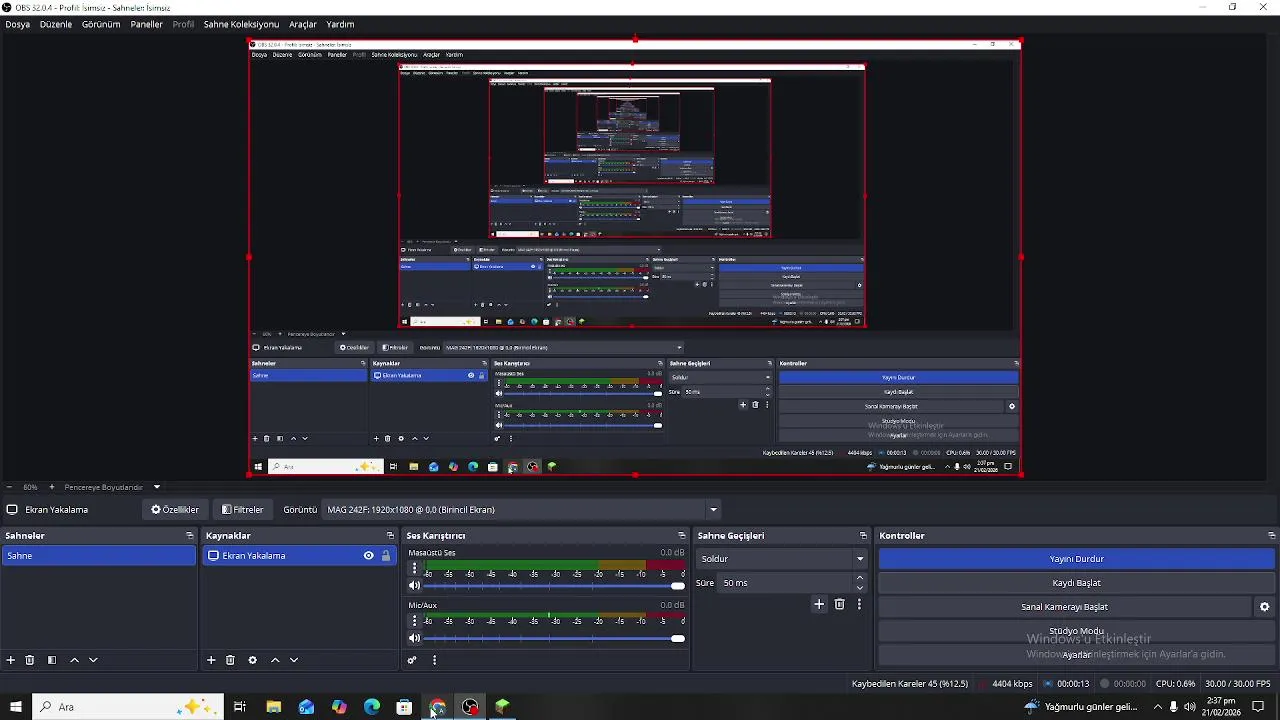Viewport: 1280px width, 720px height.
Task: Toggle Stüdyo Modu
Action: 1077,631
